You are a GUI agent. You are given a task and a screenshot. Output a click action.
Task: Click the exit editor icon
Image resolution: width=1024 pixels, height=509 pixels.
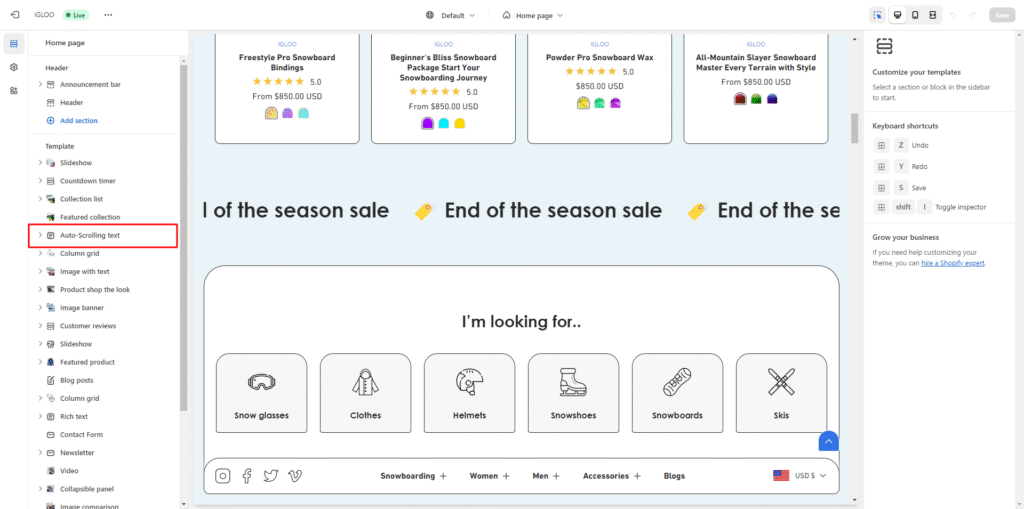(x=14, y=15)
